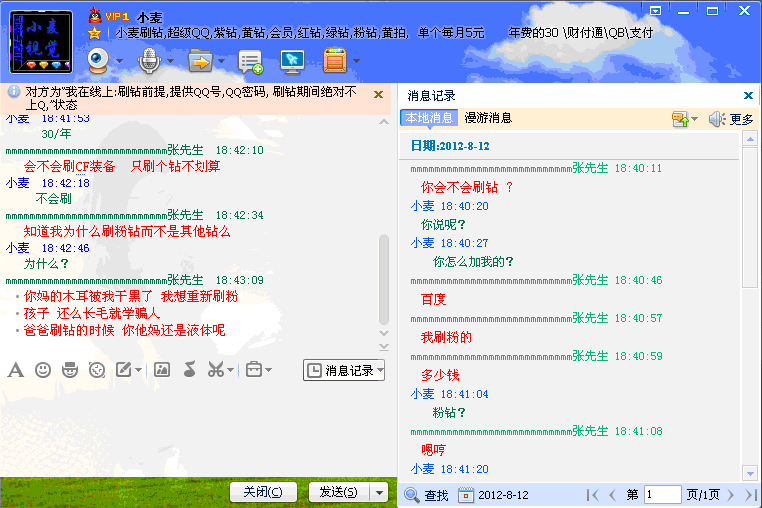Go to previous page of records

click(612, 495)
